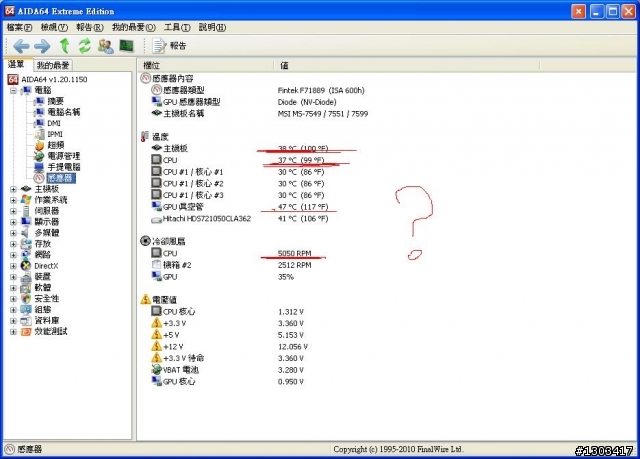The image size is (640, 459).
Task: Click the 冷卻風扇 fan icon
Action: pos(145,241)
